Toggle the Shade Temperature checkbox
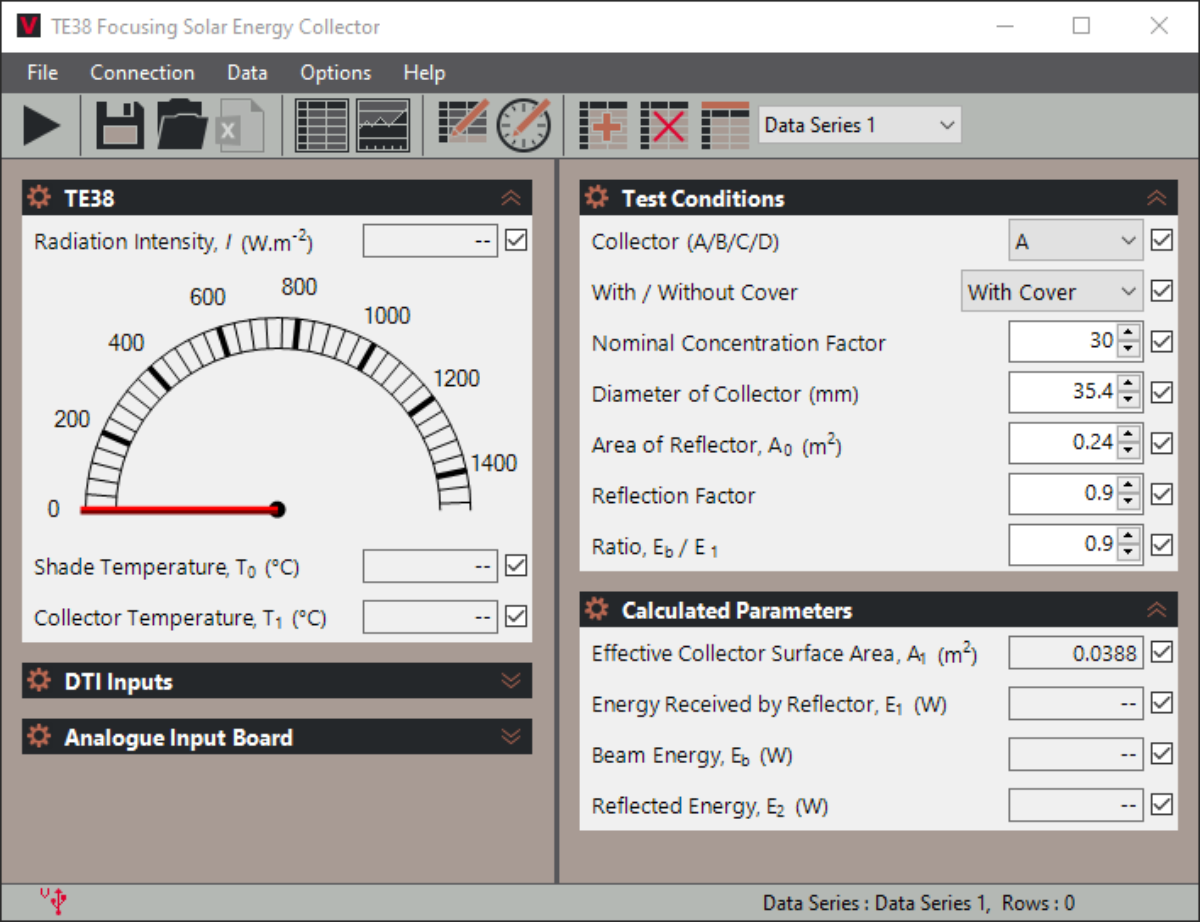This screenshot has width=1200, height=922. click(516, 566)
